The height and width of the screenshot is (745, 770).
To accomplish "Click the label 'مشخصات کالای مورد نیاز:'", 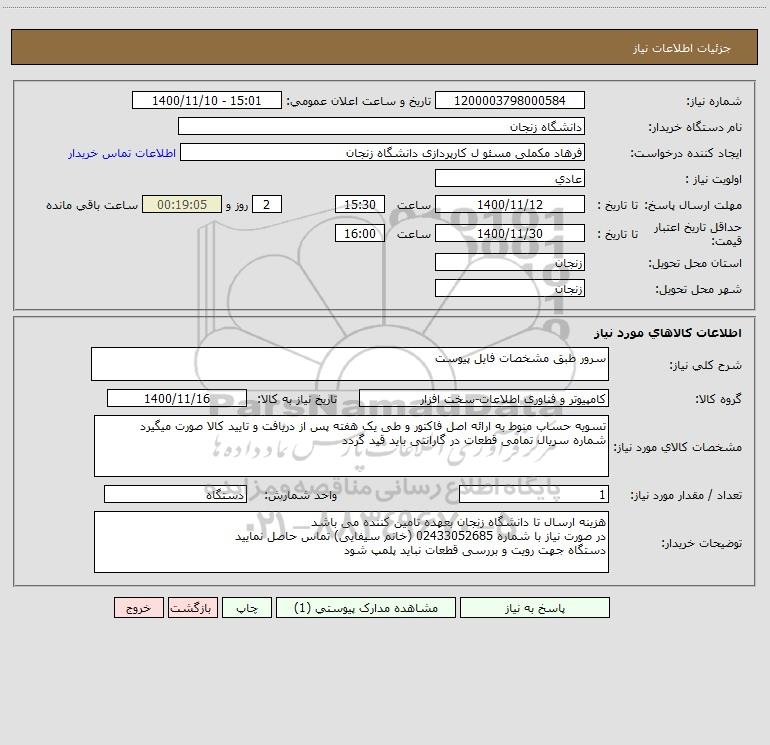I will [678, 447].
